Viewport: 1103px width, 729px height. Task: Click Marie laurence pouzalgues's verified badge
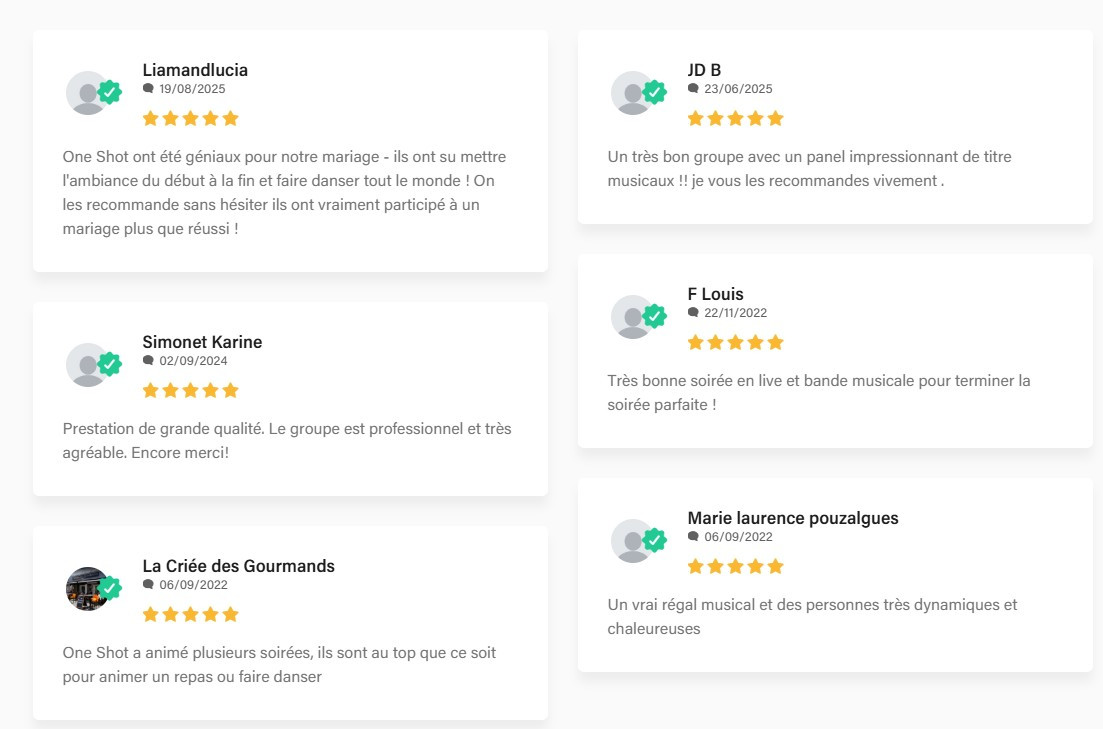point(655,540)
